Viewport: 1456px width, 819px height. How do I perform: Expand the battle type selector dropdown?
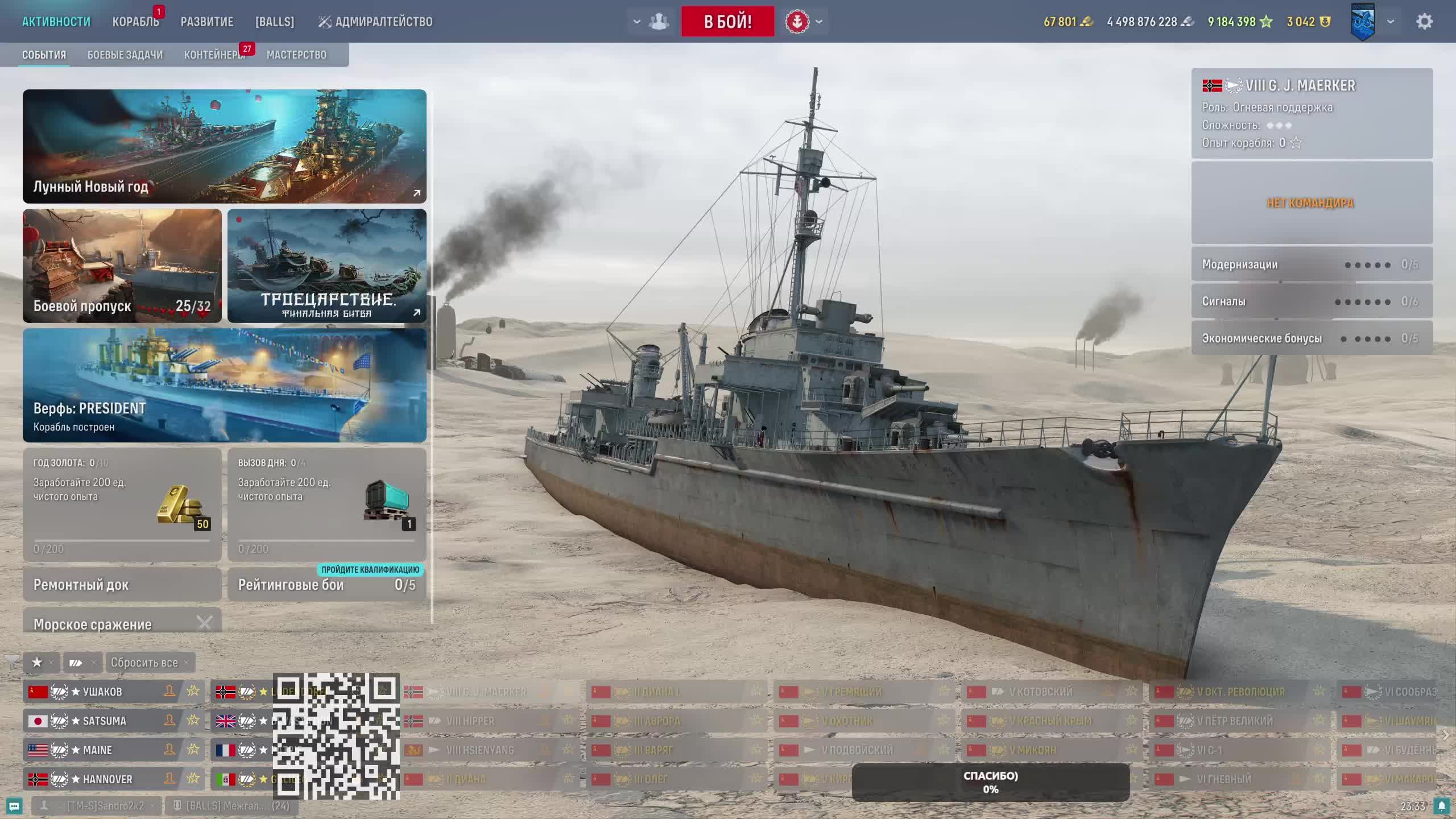point(819,22)
